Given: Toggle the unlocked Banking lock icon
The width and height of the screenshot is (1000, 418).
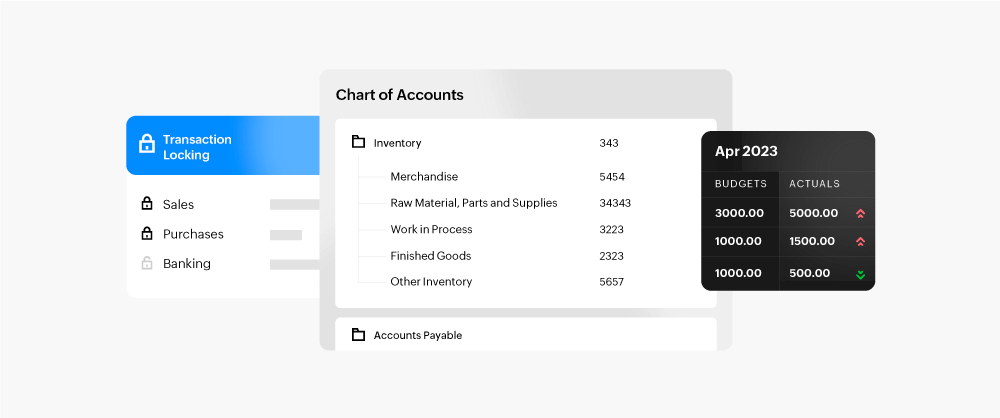Looking at the screenshot, I should 146,264.
